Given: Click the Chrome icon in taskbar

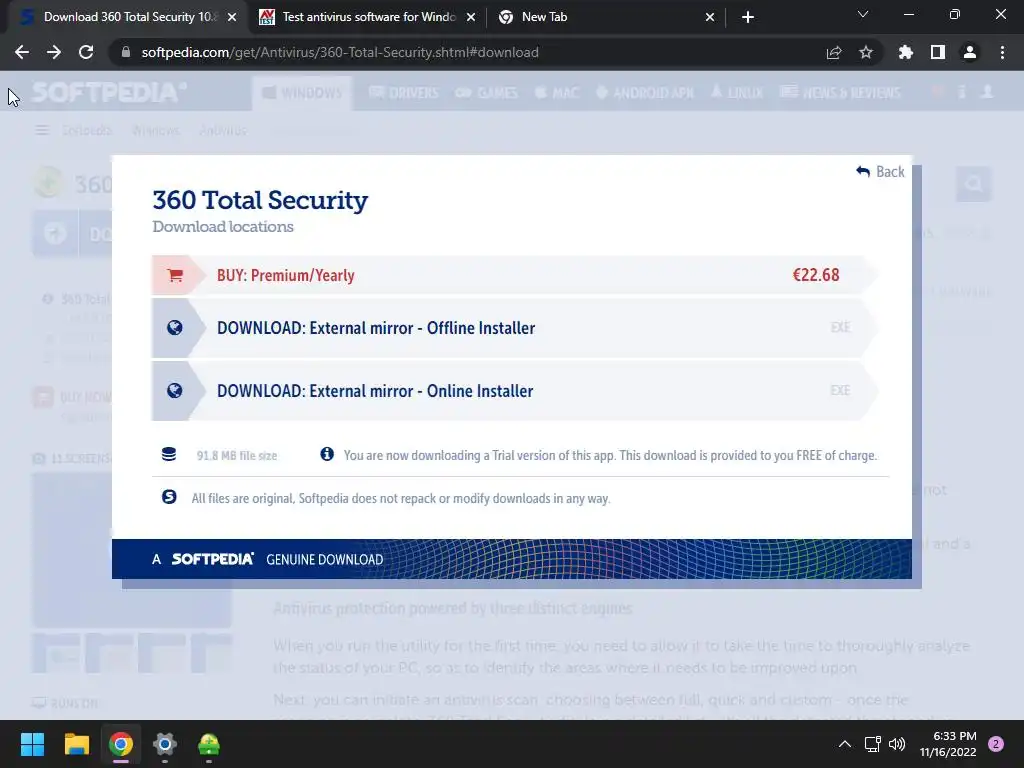Looking at the screenshot, I should click(x=121, y=744).
